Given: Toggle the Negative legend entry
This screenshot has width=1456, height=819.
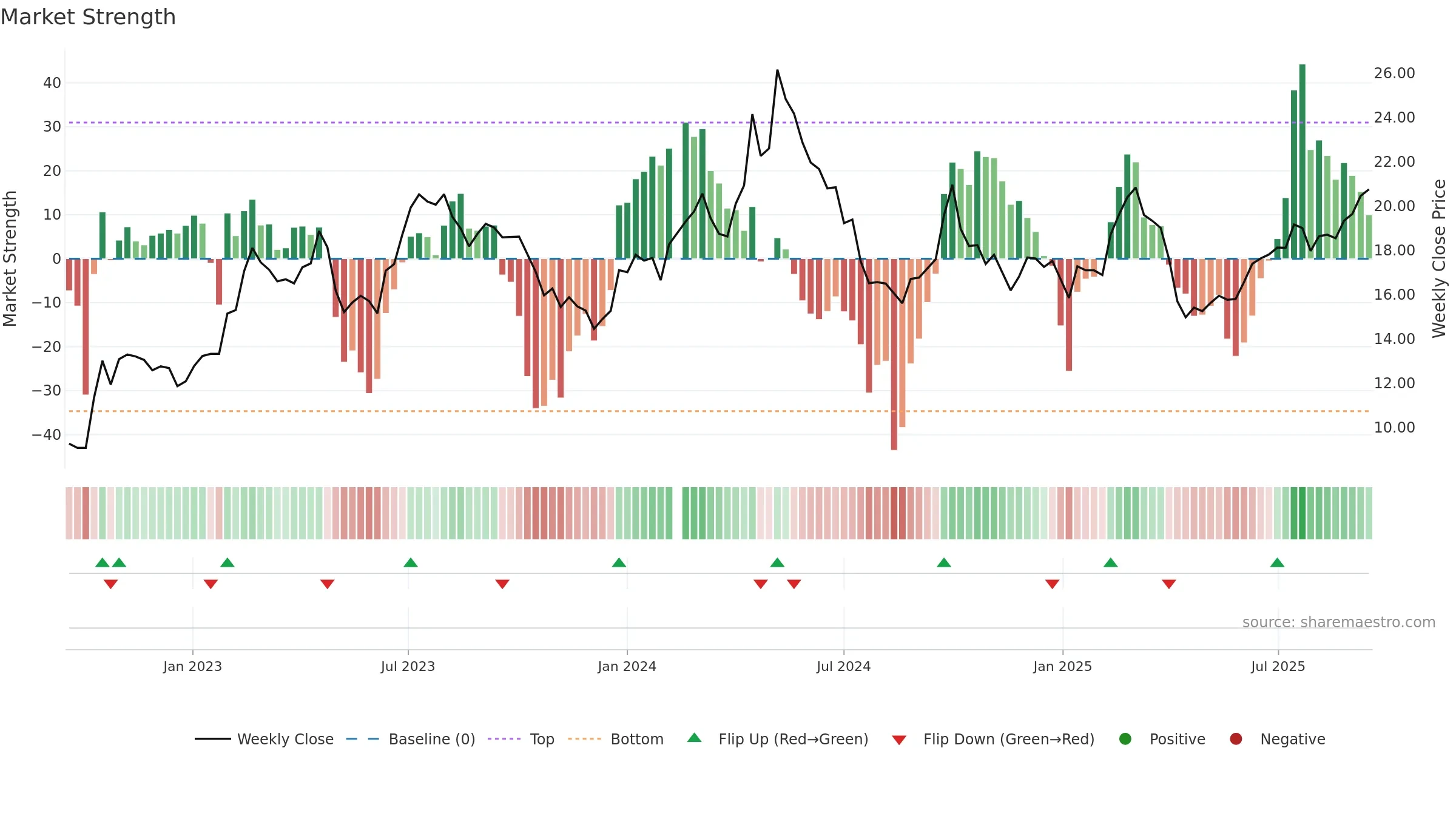Looking at the screenshot, I should coord(1277,739).
